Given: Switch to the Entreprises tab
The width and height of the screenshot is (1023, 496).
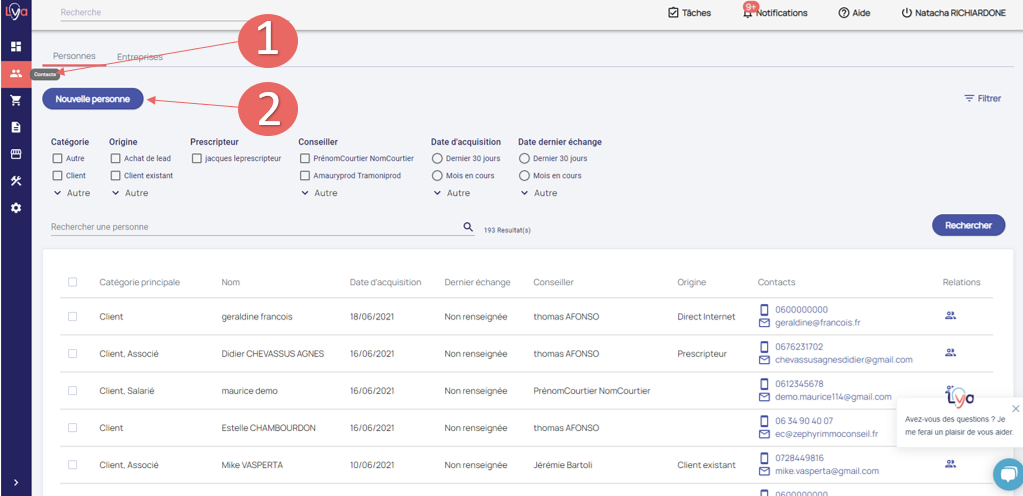Looking at the screenshot, I should pos(139,57).
